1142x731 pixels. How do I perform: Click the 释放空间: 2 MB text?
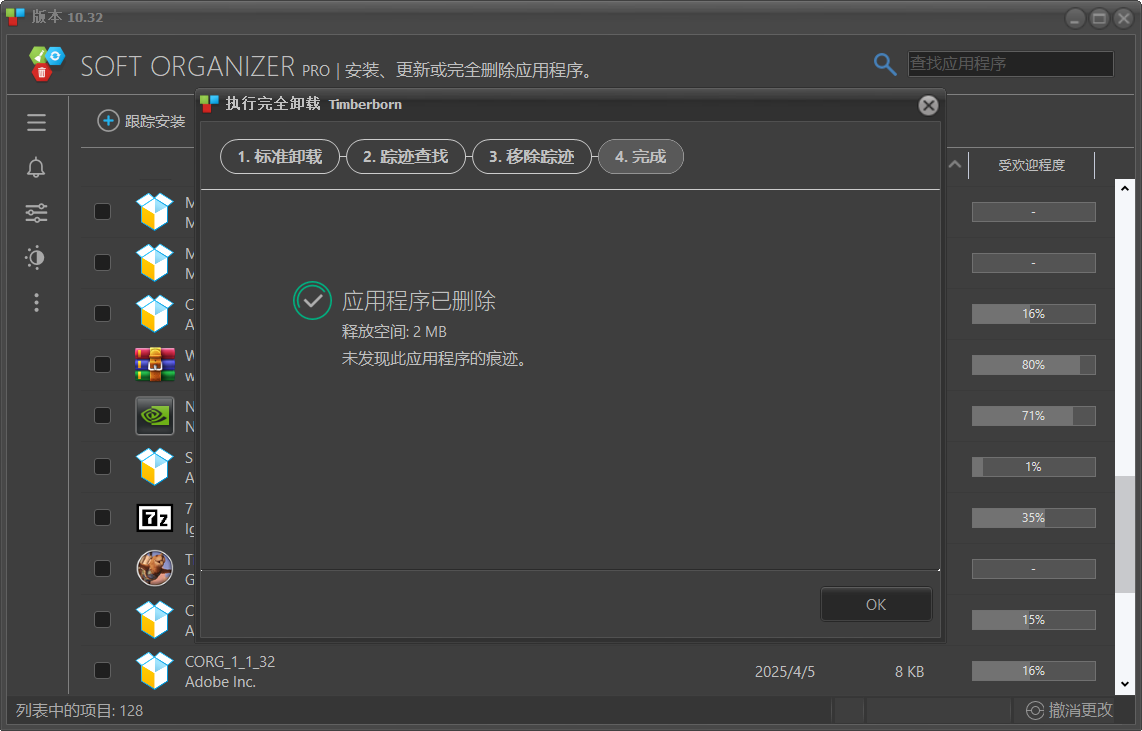click(394, 332)
